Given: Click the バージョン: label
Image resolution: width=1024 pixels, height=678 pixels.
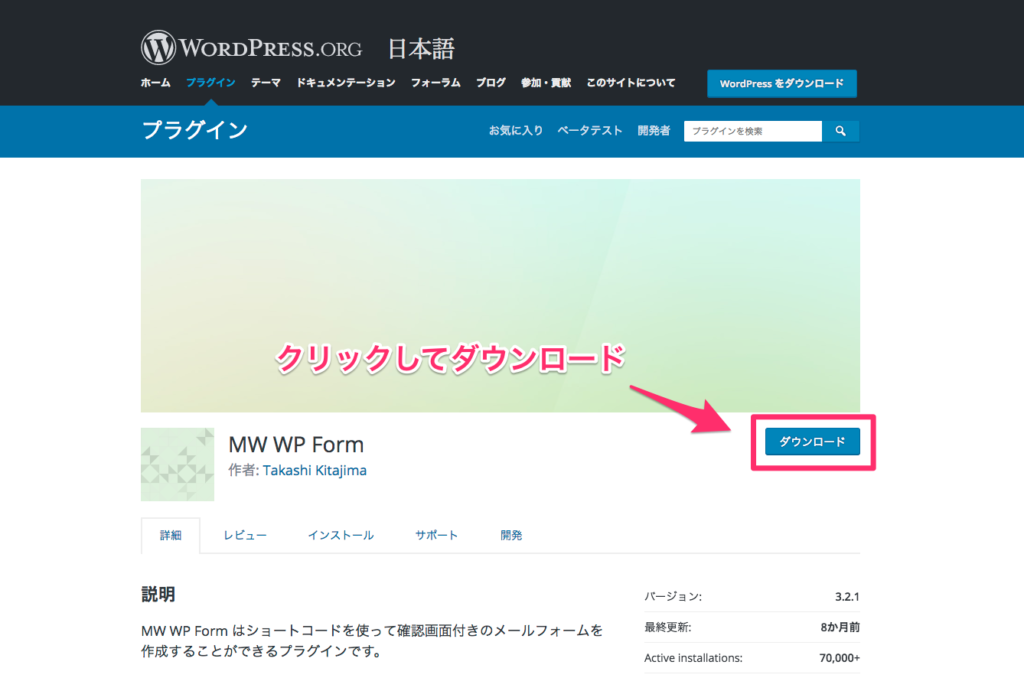Looking at the screenshot, I should point(673,596).
